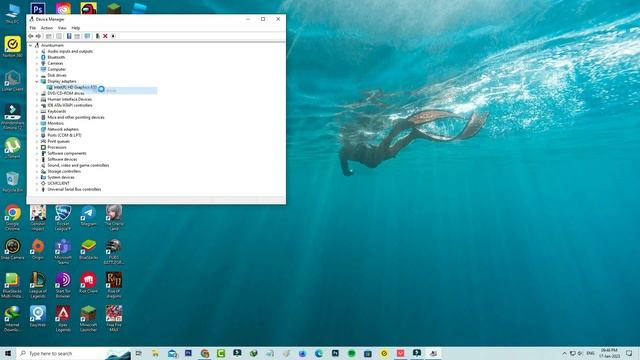Select the Ports (COM & LPT) row
This screenshot has height=360, width=640.
(x=61, y=135)
